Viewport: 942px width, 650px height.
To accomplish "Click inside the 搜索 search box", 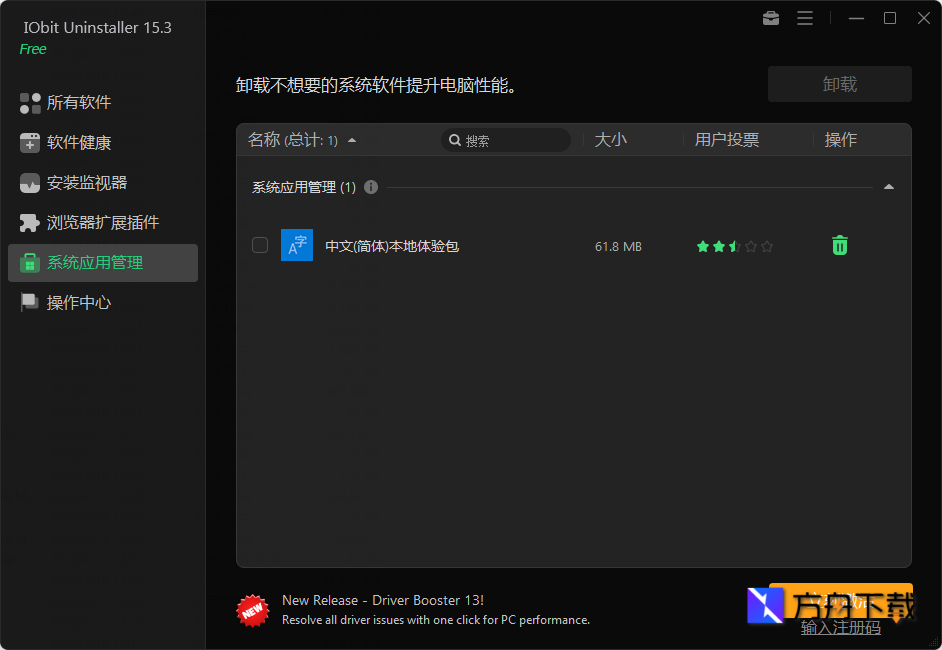I will [505, 140].
